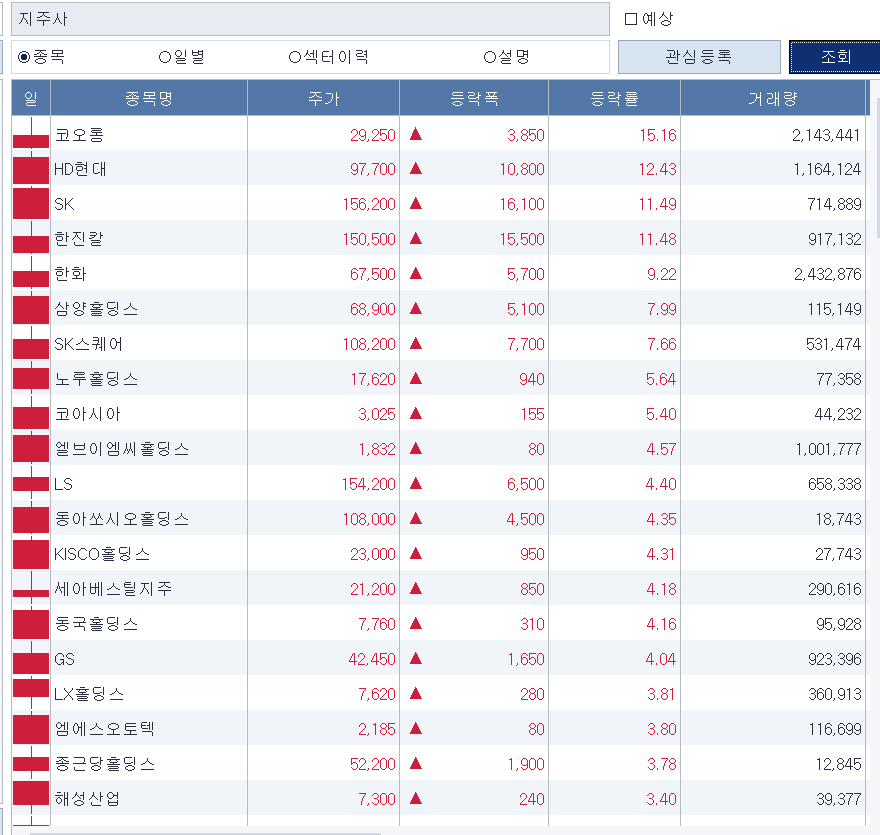This screenshot has width=880, height=835.
Task: Select the HD현대 stock name
Action: (80, 169)
